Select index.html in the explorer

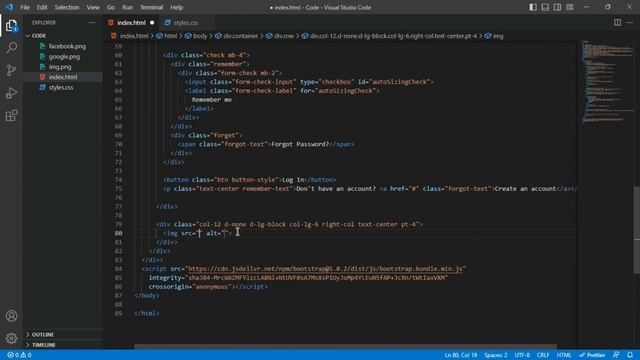coord(63,77)
